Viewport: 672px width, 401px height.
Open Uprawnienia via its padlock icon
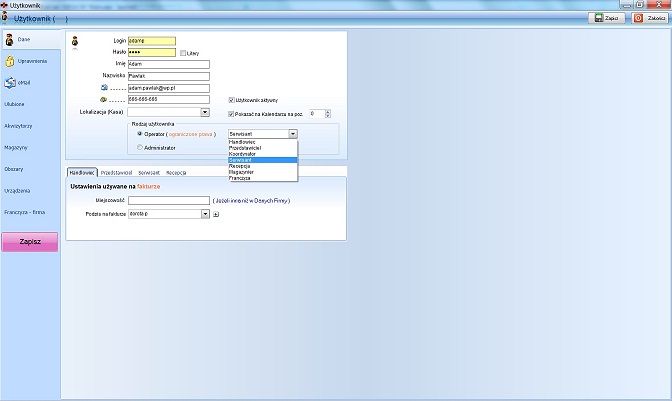pyautogui.click(x=10, y=61)
